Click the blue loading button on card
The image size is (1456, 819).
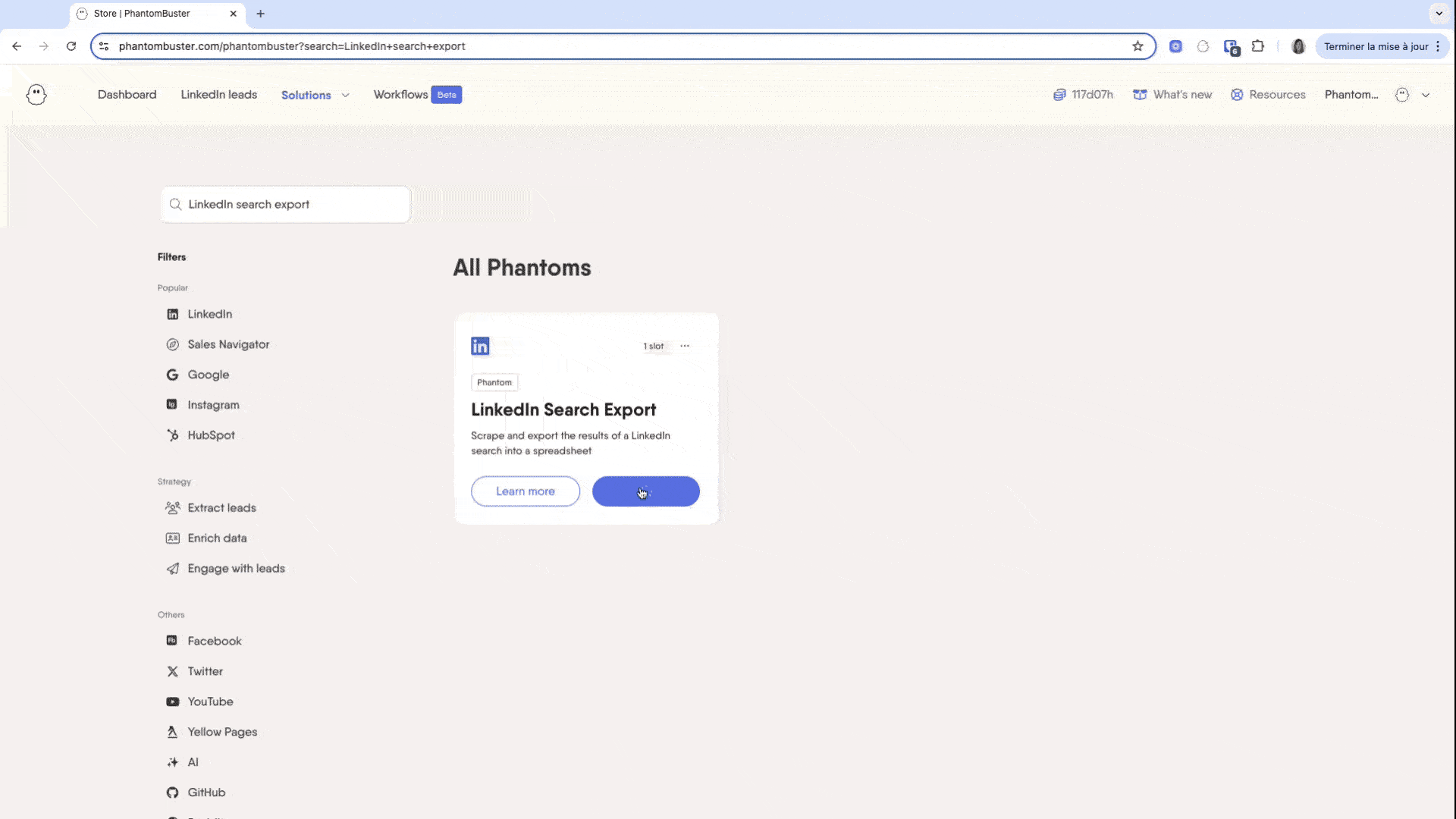coord(646,491)
